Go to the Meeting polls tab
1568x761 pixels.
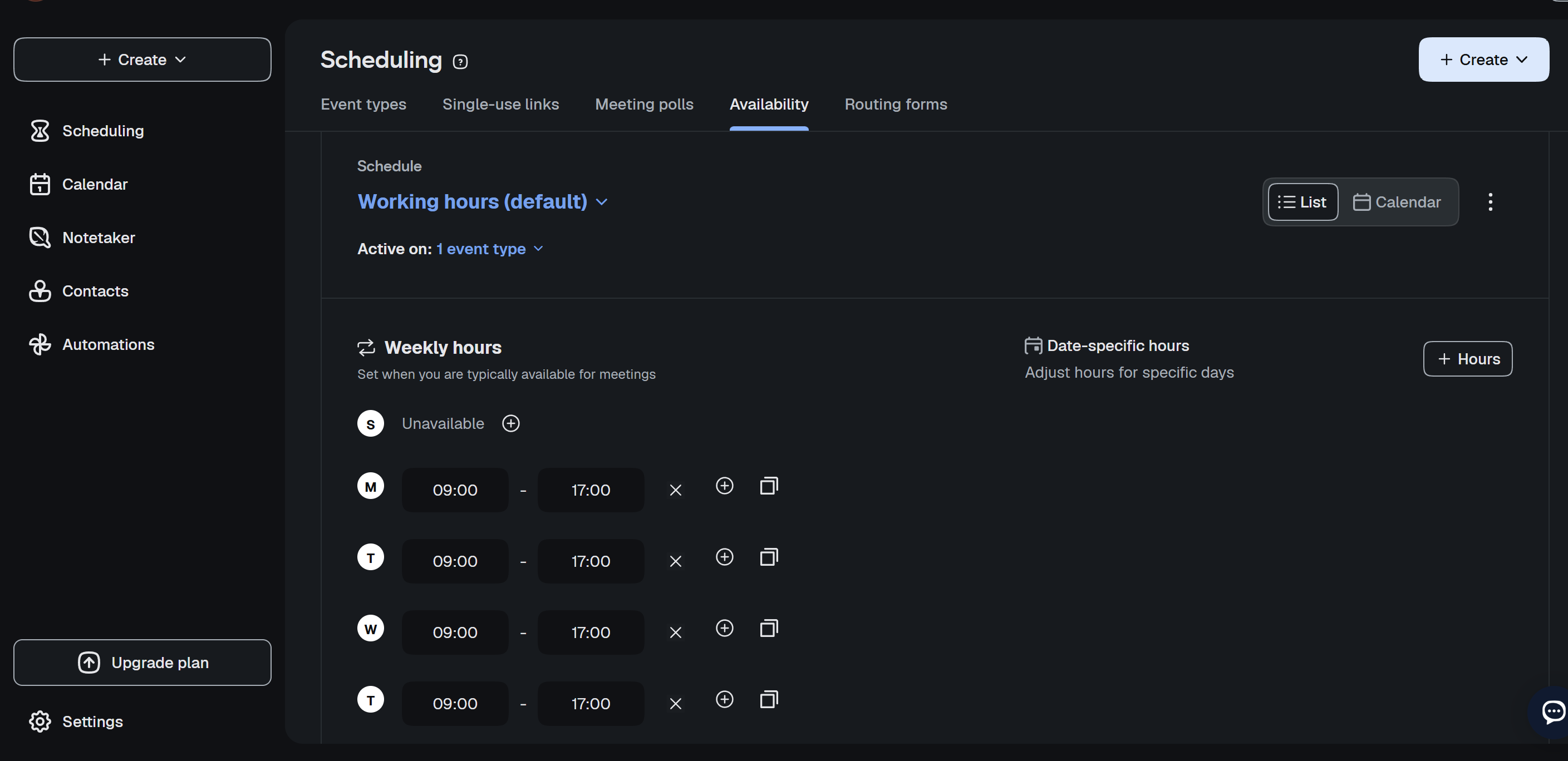pos(644,104)
